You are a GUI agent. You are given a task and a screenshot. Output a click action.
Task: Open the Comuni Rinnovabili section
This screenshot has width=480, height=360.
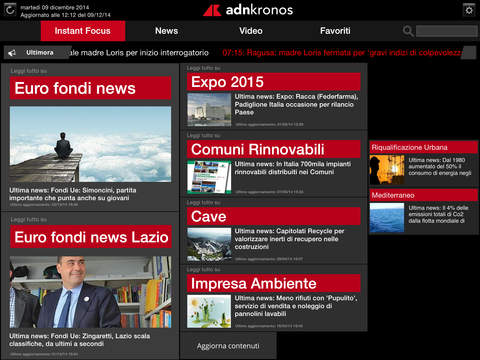pos(274,149)
